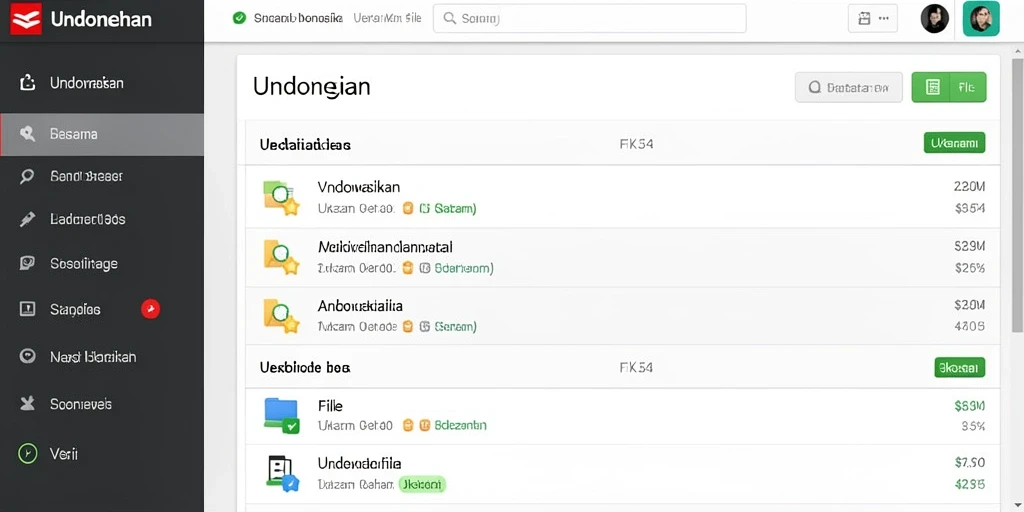Image resolution: width=1024 pixels, height=512 pixels.
Task: Click orange badge in Vndowasikan row
Action: click(408, 209)
